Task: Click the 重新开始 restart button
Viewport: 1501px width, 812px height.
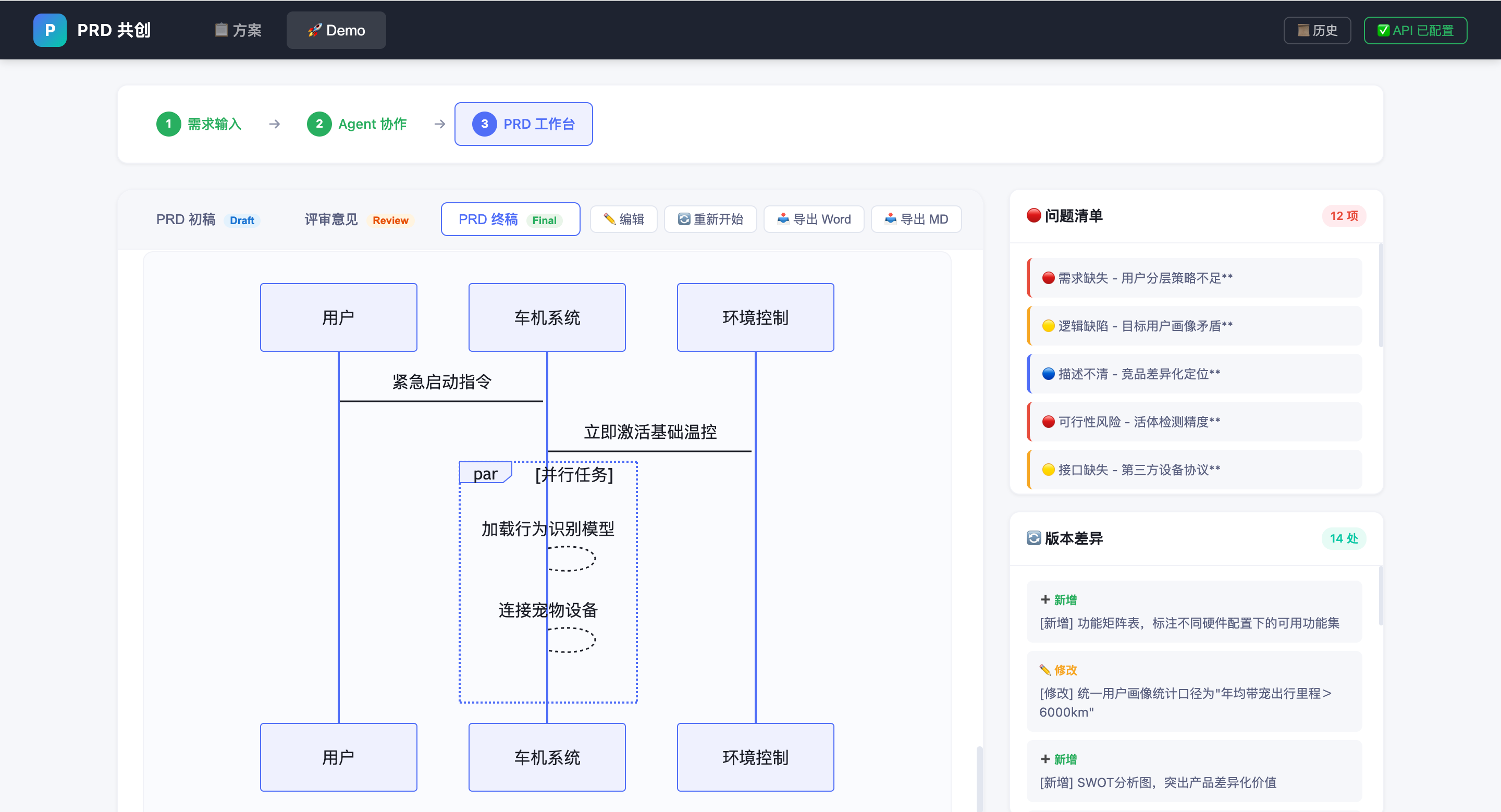Action: coord(710,219)
